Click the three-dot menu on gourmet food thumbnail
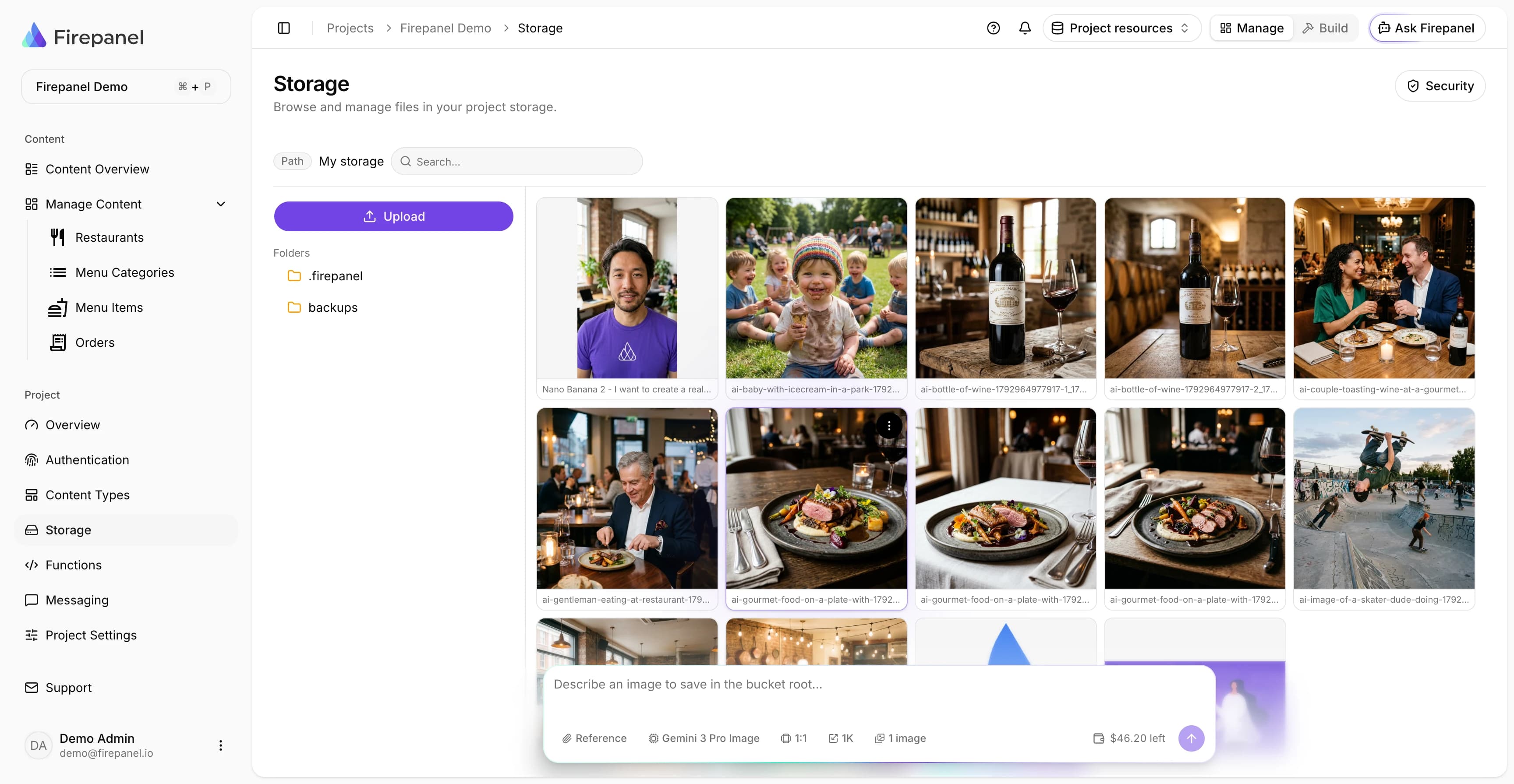 (x=889, y=425)
